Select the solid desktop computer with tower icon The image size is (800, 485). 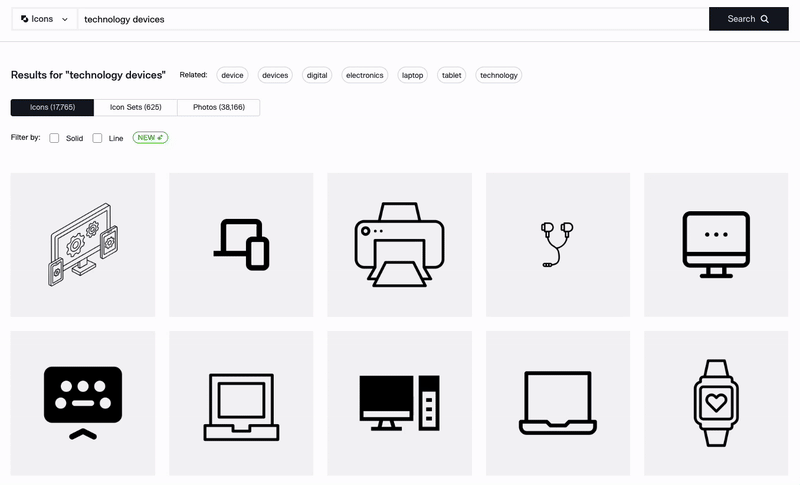coord(399,403)
